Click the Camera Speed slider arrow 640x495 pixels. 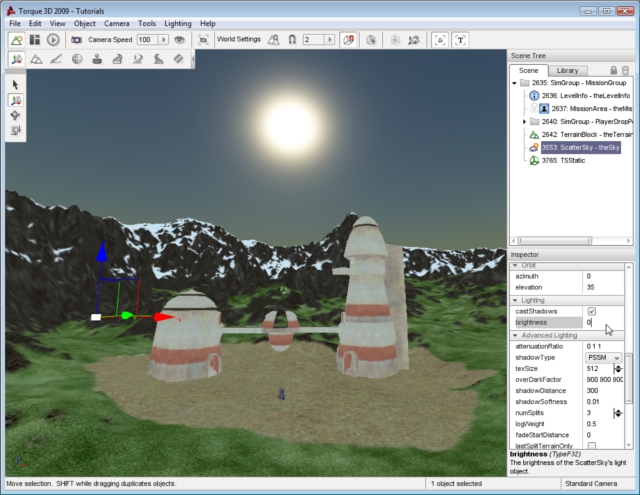point(162,40)
